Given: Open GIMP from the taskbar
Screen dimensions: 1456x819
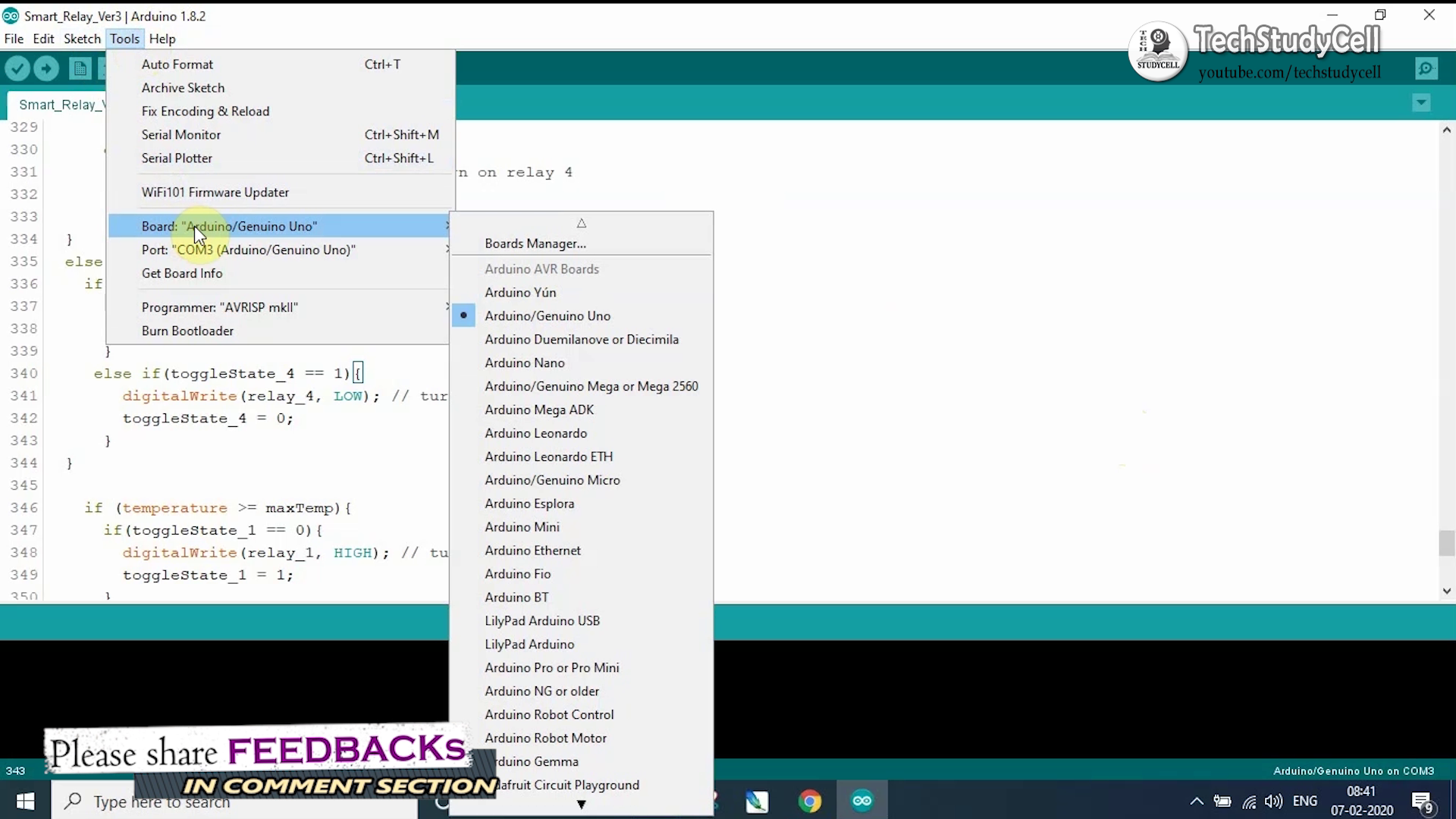Looking at the screenshot, I should (x=757, y=800).
